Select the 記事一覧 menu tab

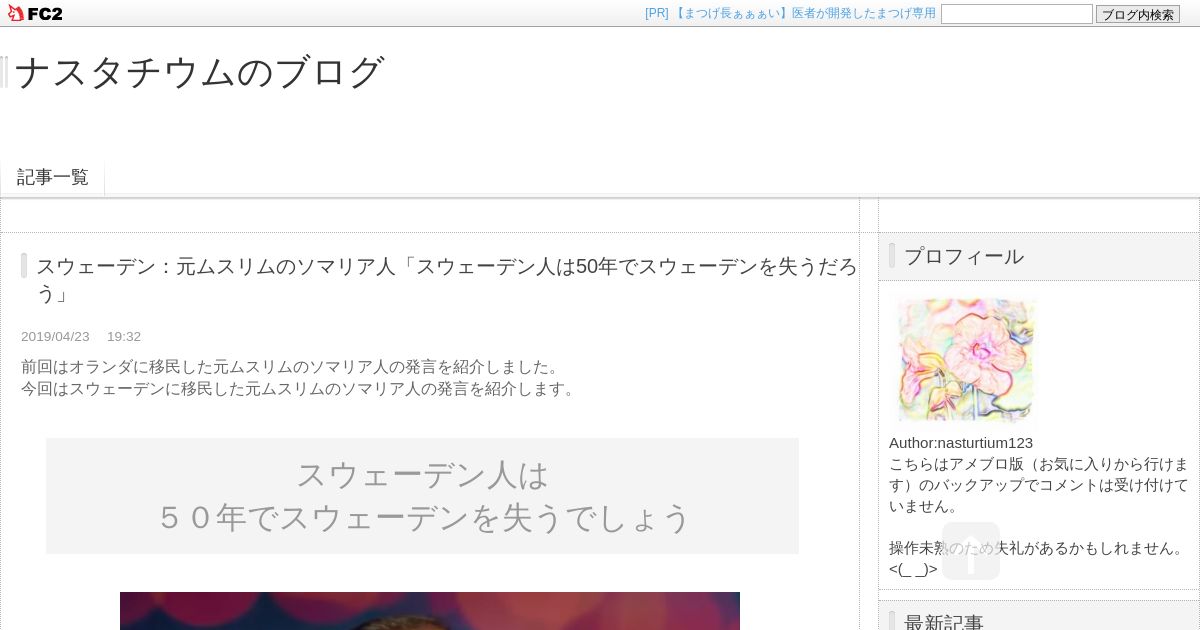click(x=52, y=177)
